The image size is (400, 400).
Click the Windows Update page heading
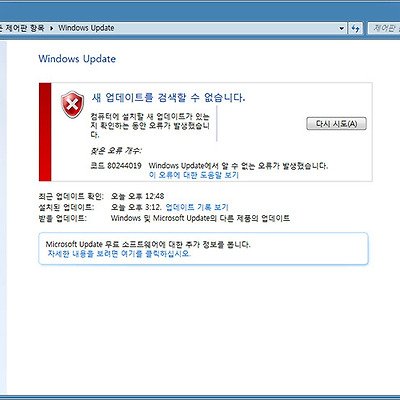tap(77, 59)
